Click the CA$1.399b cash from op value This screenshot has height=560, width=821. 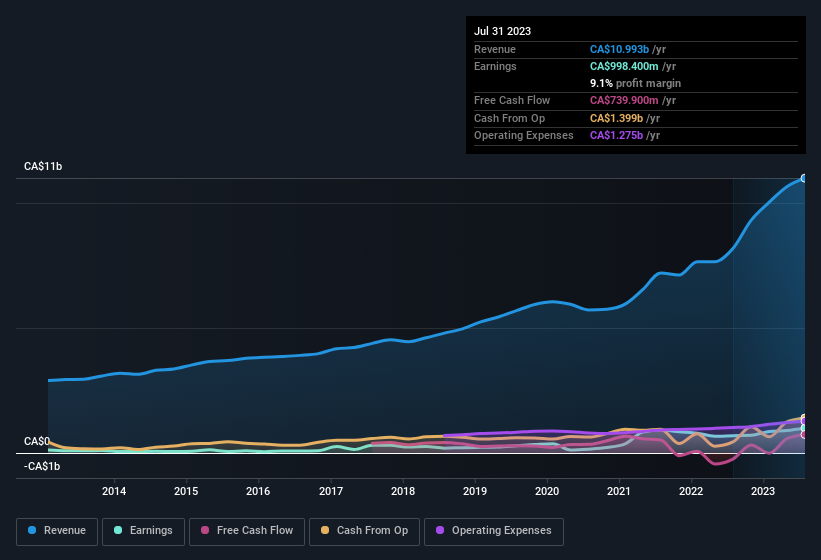pos(616,118)
